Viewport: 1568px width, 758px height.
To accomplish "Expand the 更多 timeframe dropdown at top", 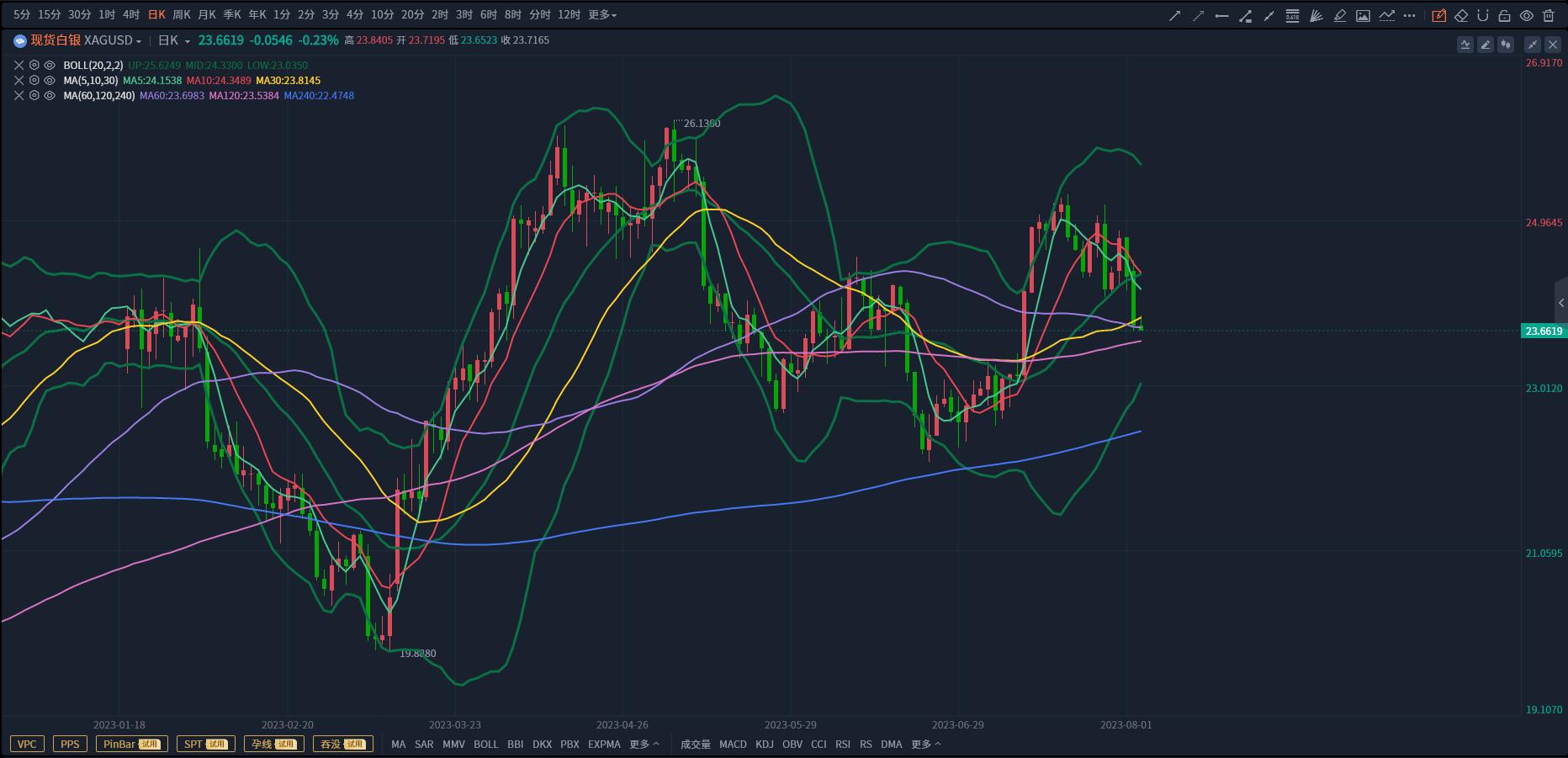I will (x=601, y=15).
